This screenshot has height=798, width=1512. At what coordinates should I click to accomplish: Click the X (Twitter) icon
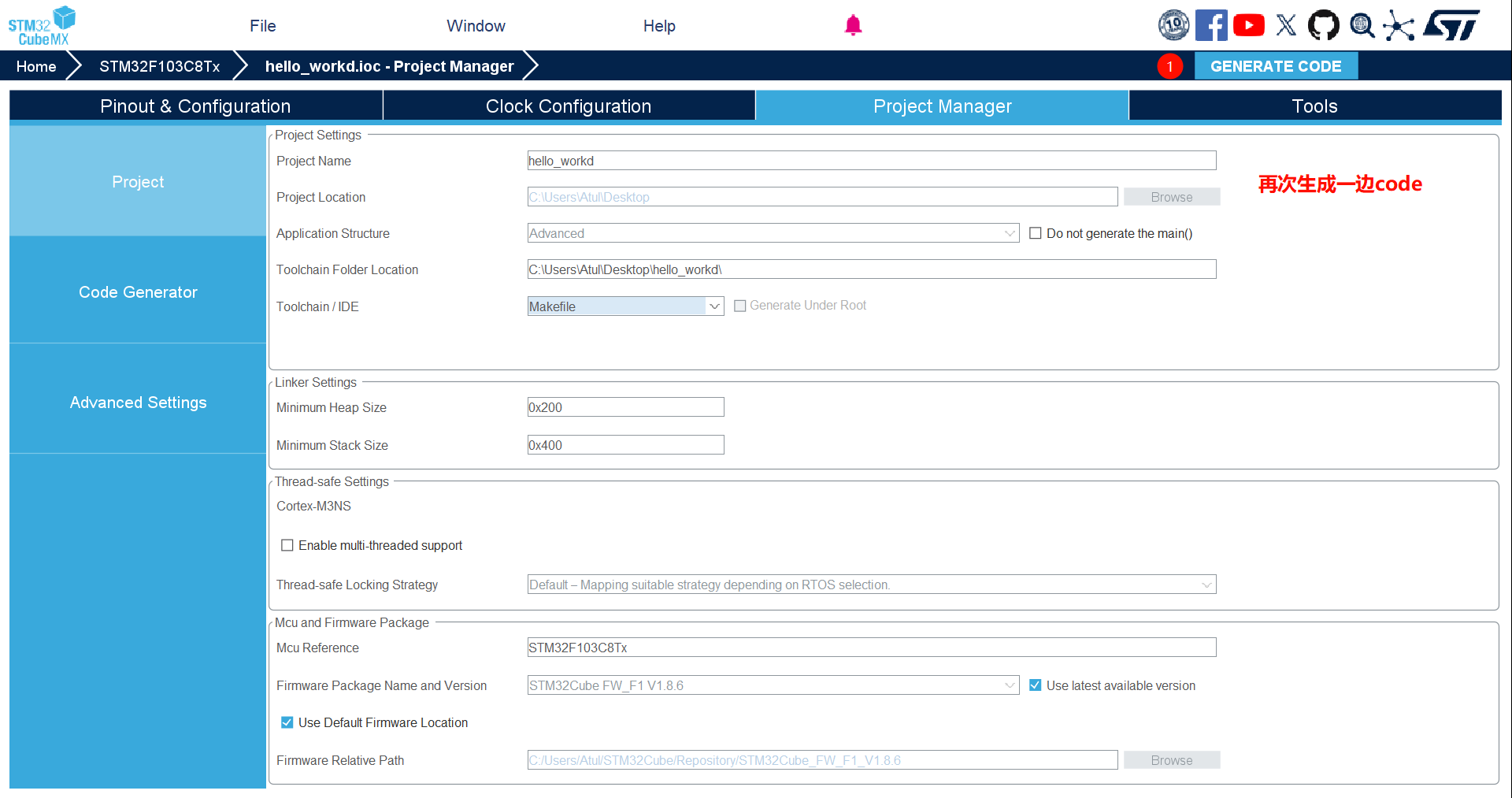[1286, 25]
